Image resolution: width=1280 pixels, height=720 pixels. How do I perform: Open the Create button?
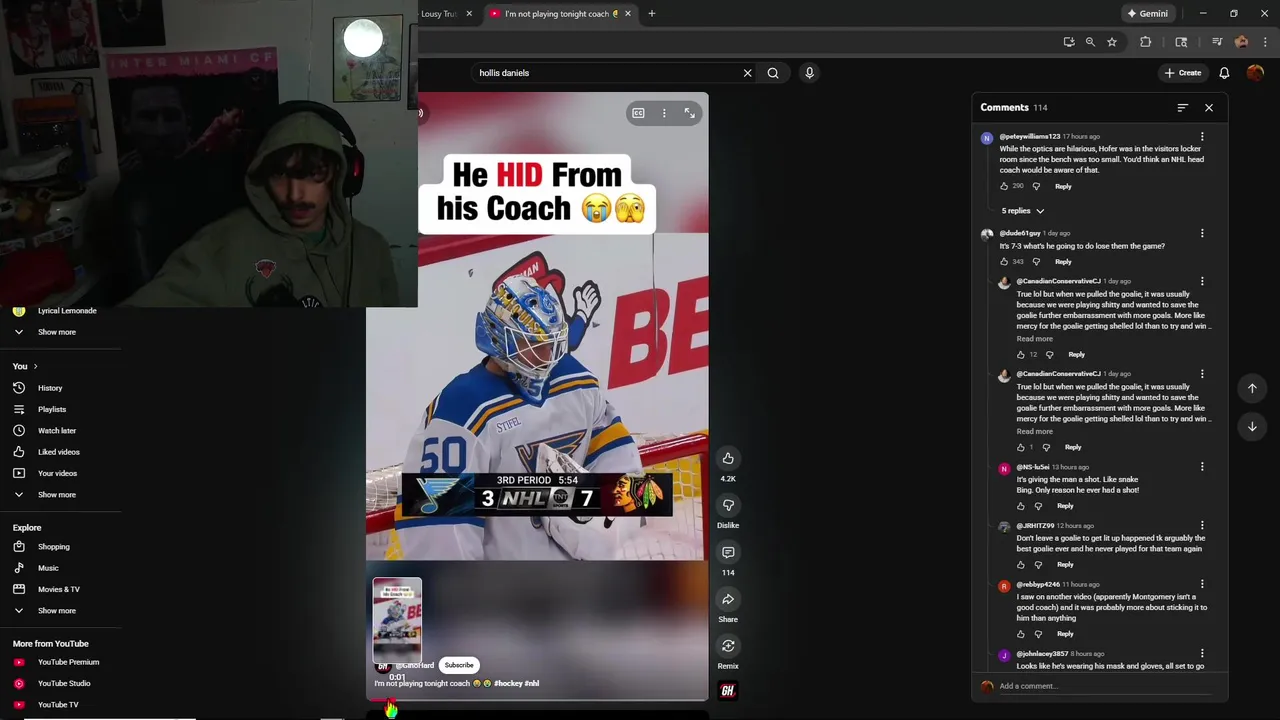pyautogui.click(x=1183, y=73)
